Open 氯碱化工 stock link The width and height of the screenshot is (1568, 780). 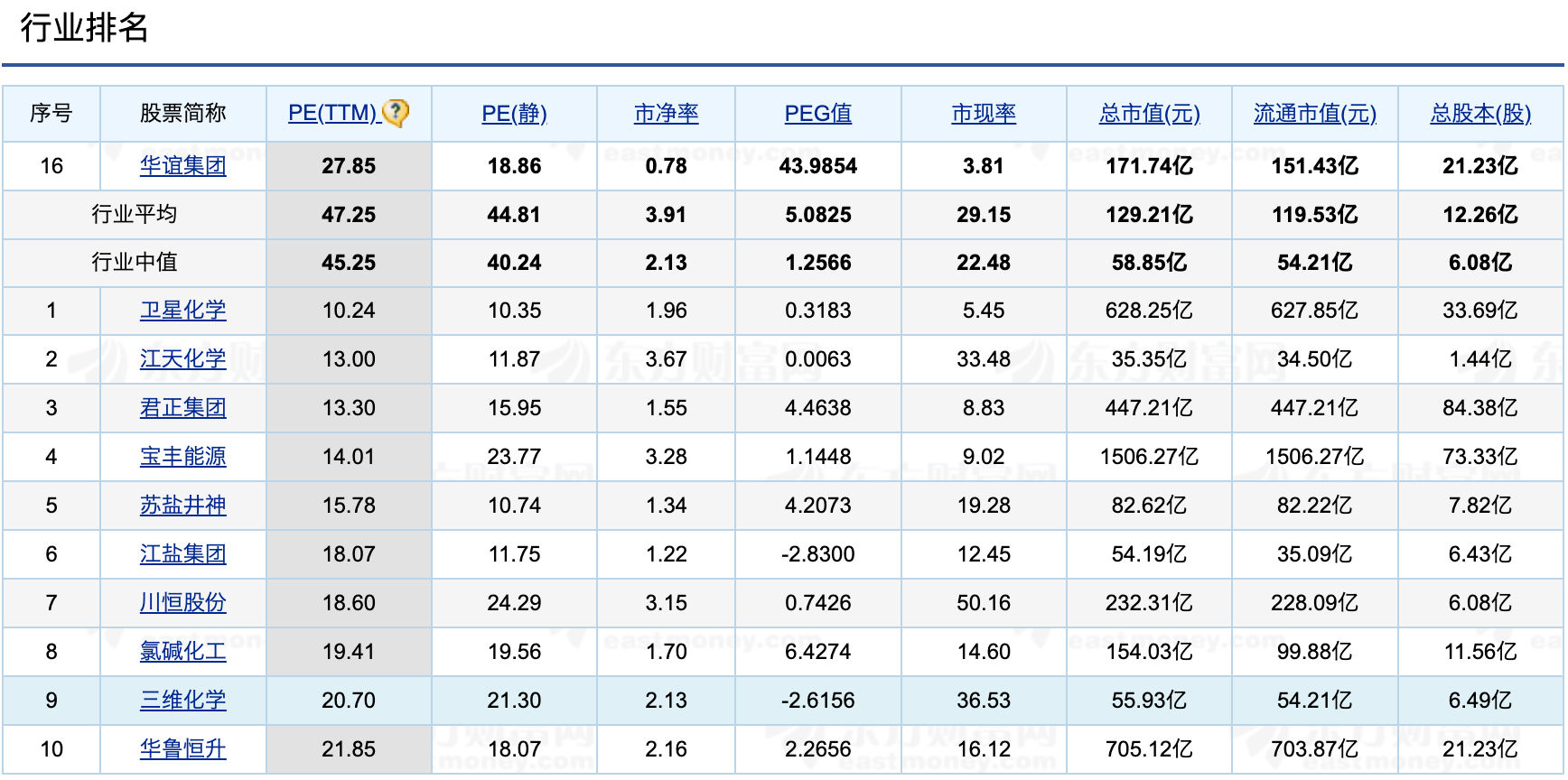(x=183, y=652)
